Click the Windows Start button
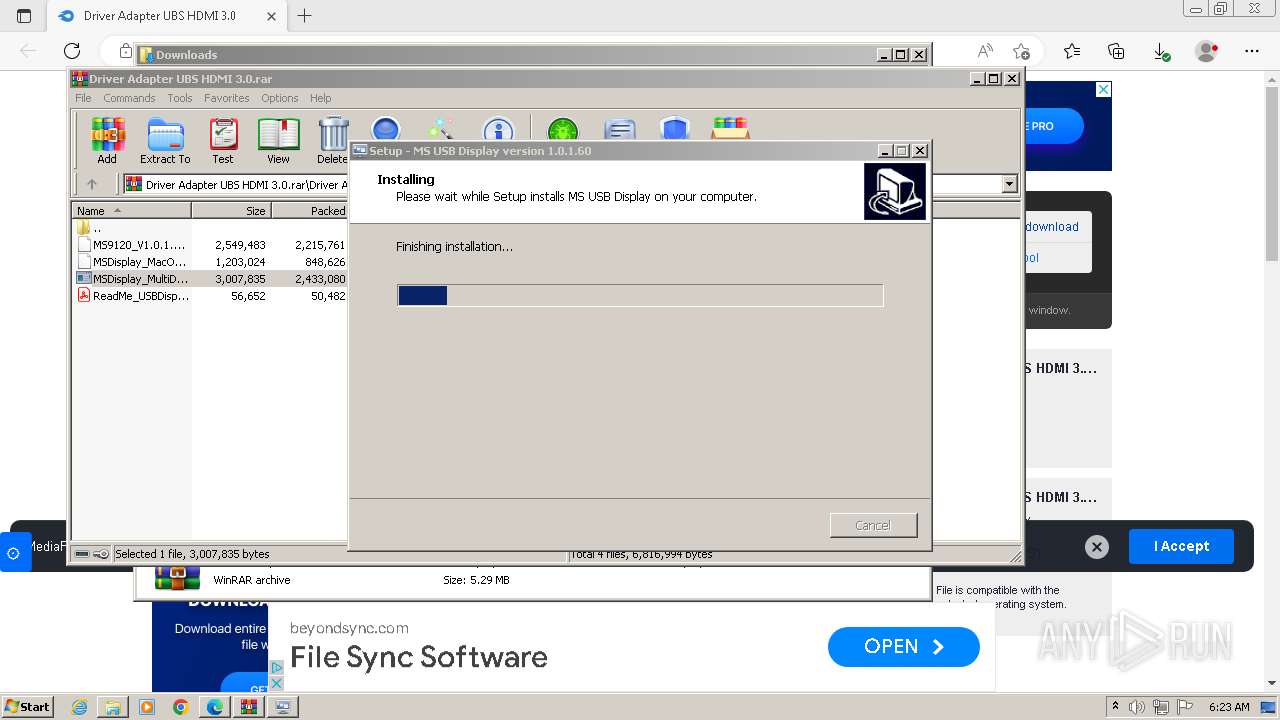The height and width of the screenshot is (720, 1280). [28, 706]
